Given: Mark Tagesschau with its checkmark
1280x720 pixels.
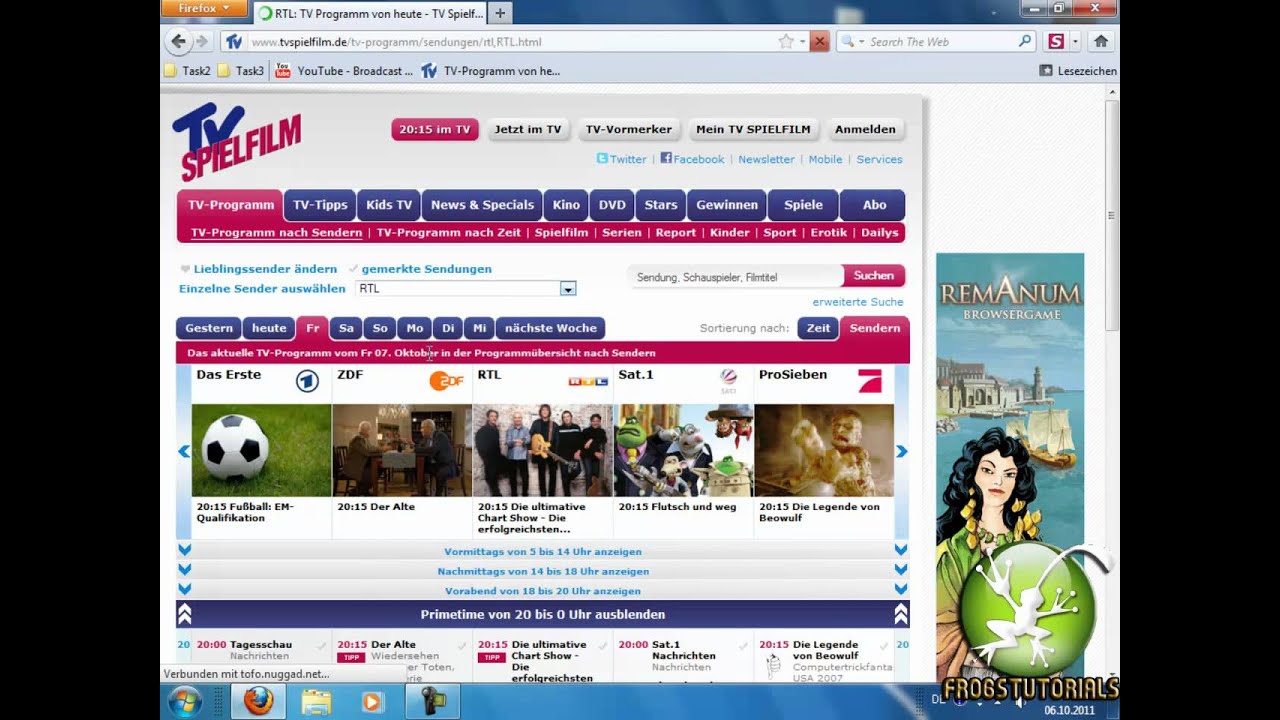Looking at the screenshot, I should [x=321, y=646].
